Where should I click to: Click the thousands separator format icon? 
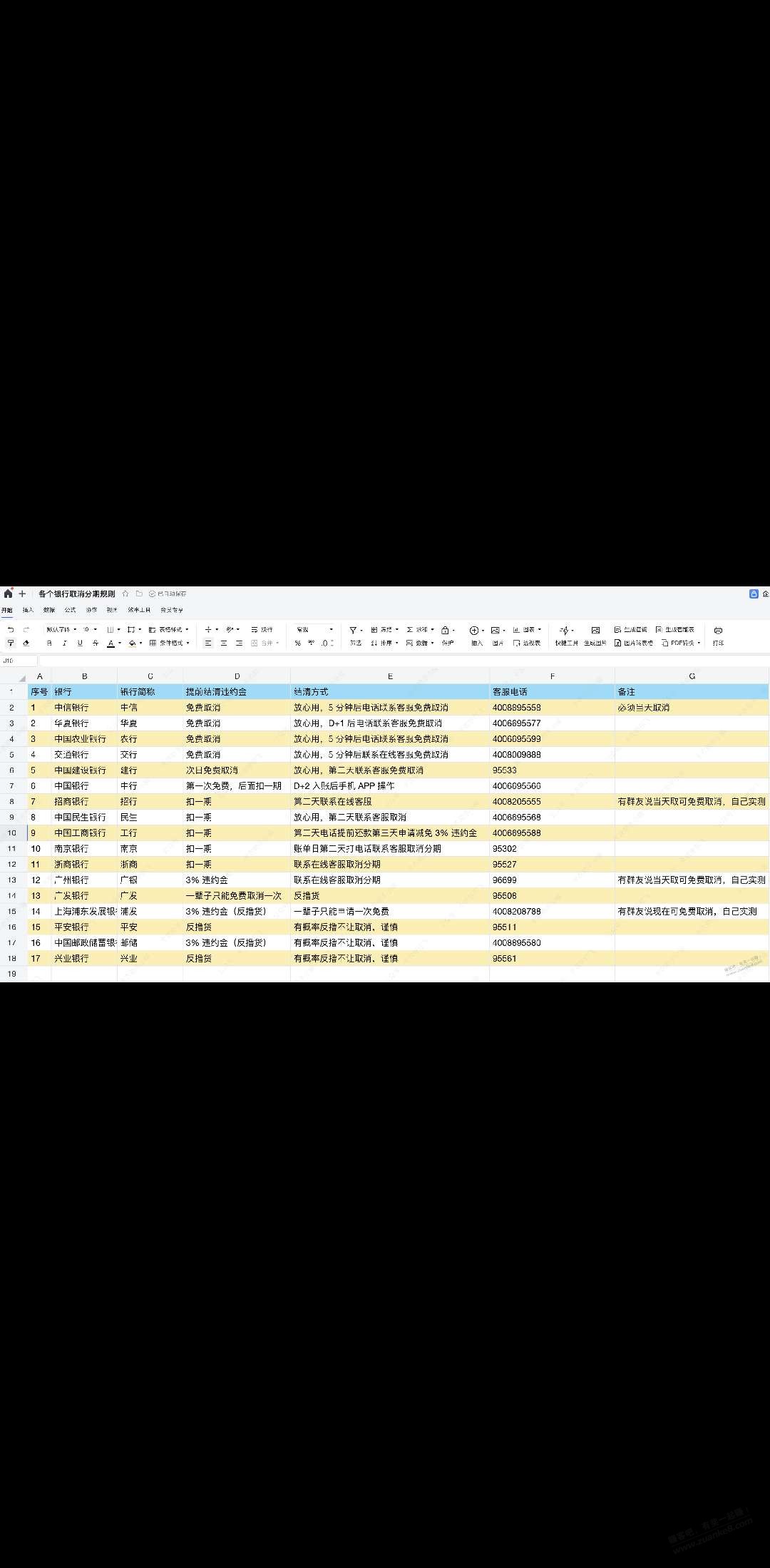311,643
